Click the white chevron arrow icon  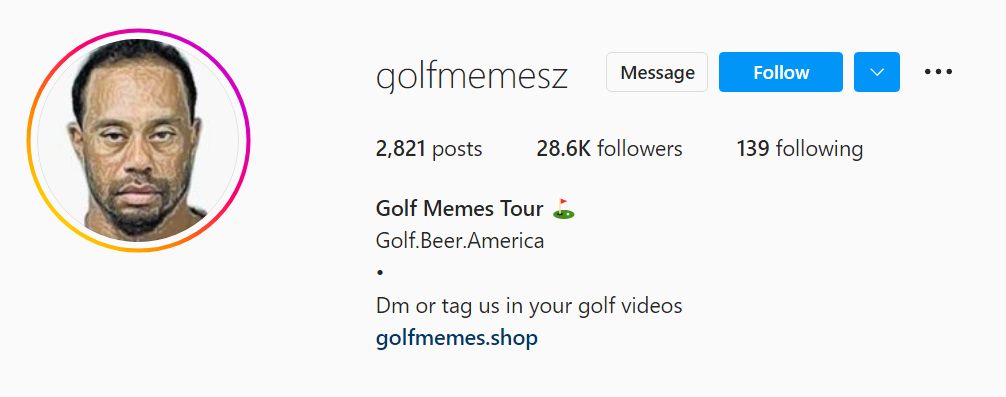pyautogui.click(x=876, y=72)
